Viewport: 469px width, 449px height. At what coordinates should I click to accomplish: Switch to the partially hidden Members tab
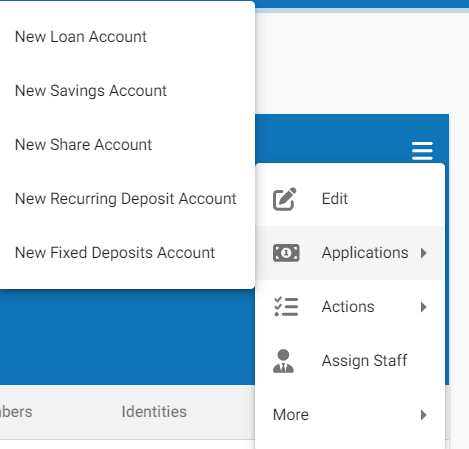[x=16, y=412]
